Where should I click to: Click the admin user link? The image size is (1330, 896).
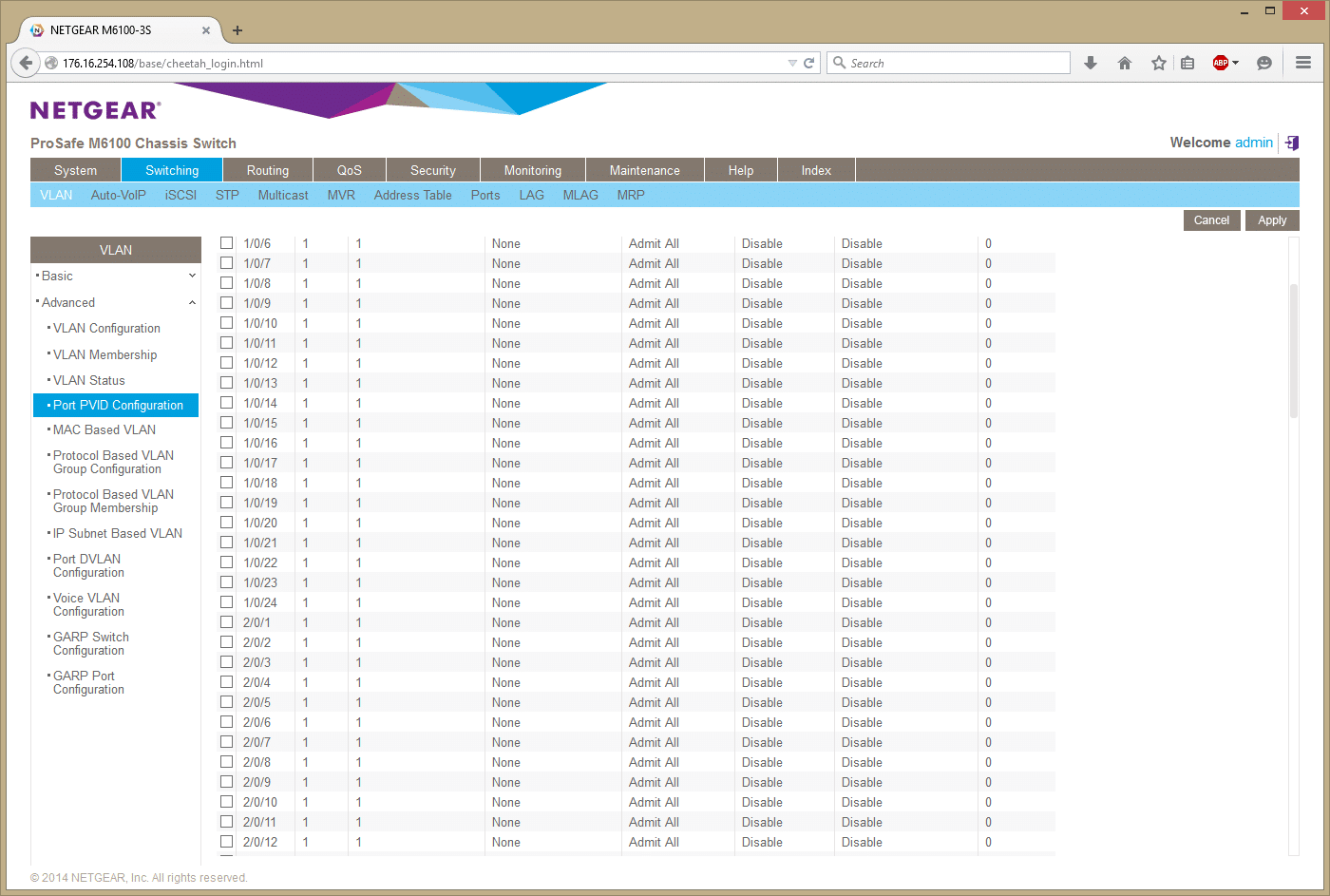(1254, 143)
